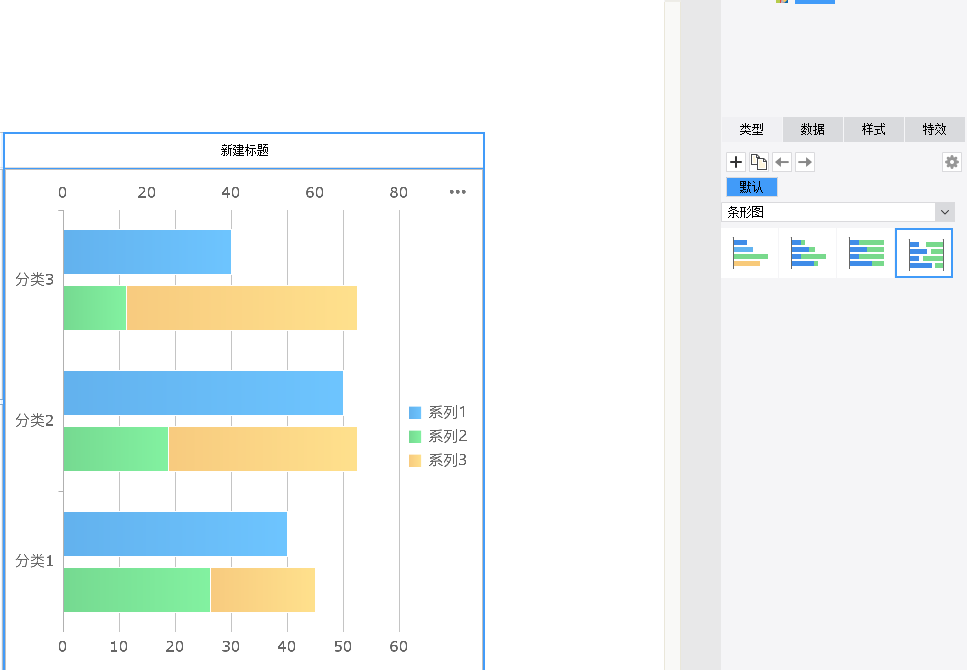Switch to the 样式 tab
This screenshot has width=967, height=670.
[874, 130]
